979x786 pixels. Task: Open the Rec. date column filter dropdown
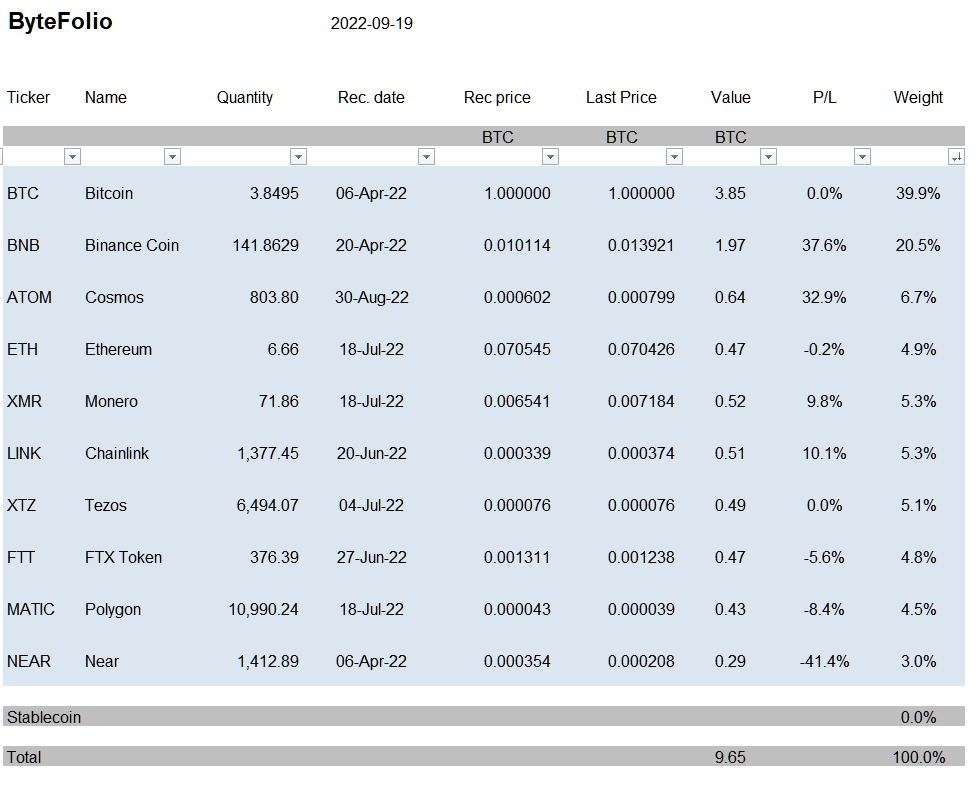pos(426,157)
